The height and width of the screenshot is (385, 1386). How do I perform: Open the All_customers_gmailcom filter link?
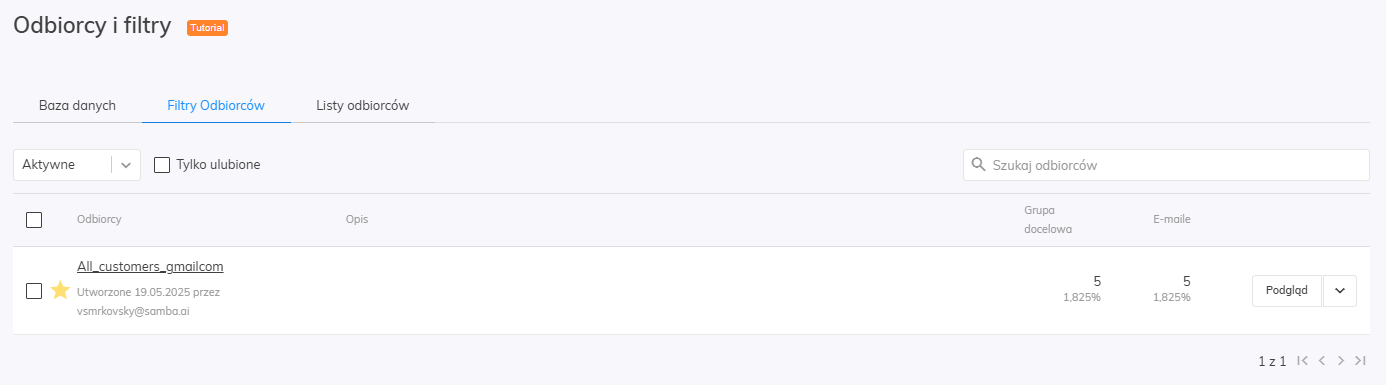click(x=150, y=266)
